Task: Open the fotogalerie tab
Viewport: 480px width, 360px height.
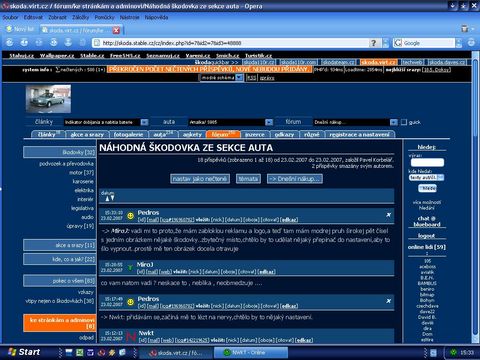Action: [128, 134]
